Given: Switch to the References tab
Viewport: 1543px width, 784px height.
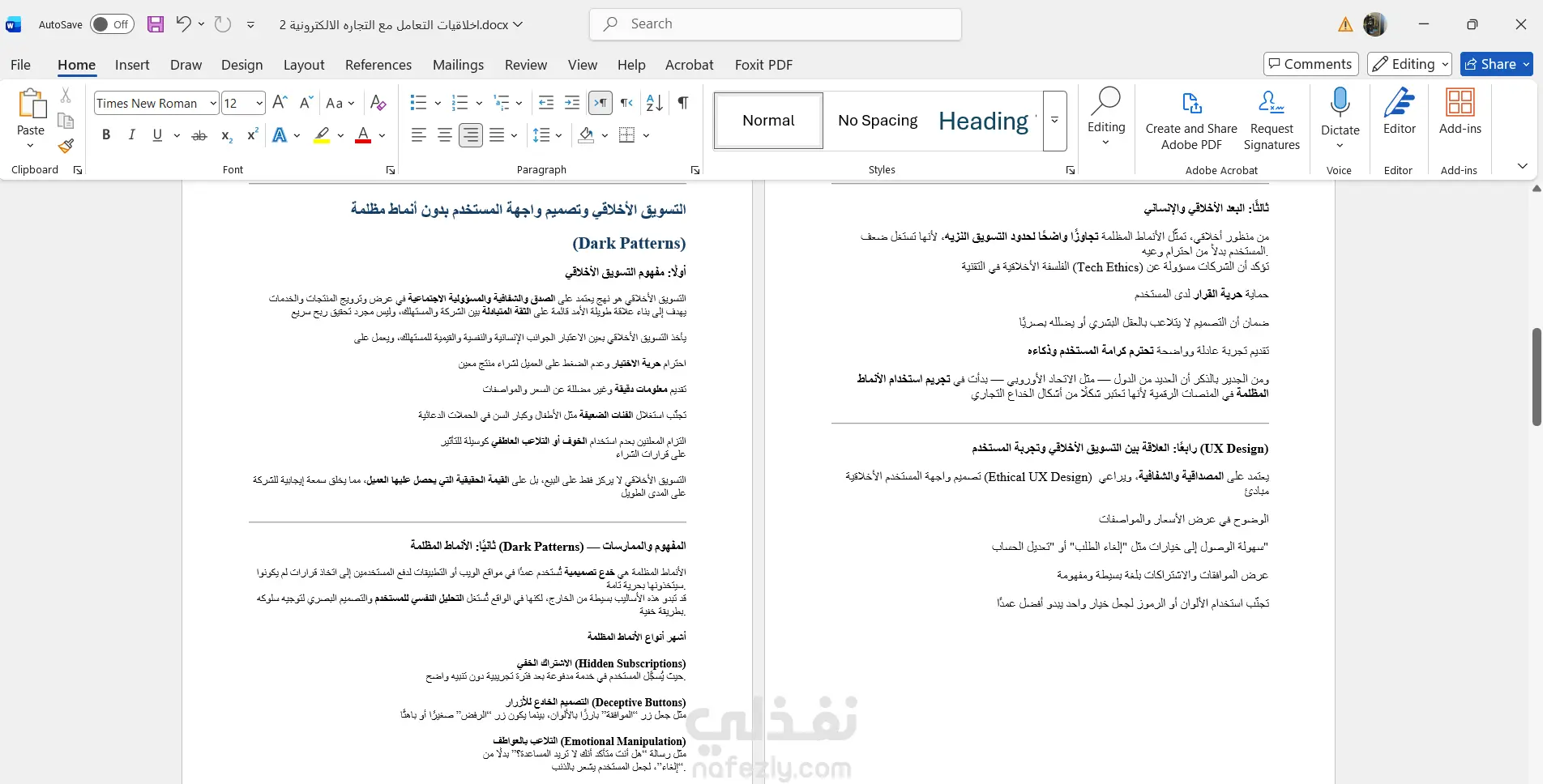Looking at the screenshot, I should point(378,65).
